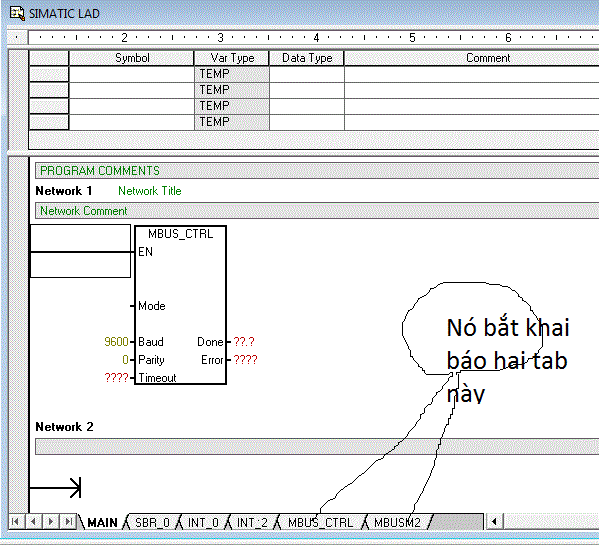Click the Baud value 9600
This screenshot has width=599, height=545.
pos(116,341)
